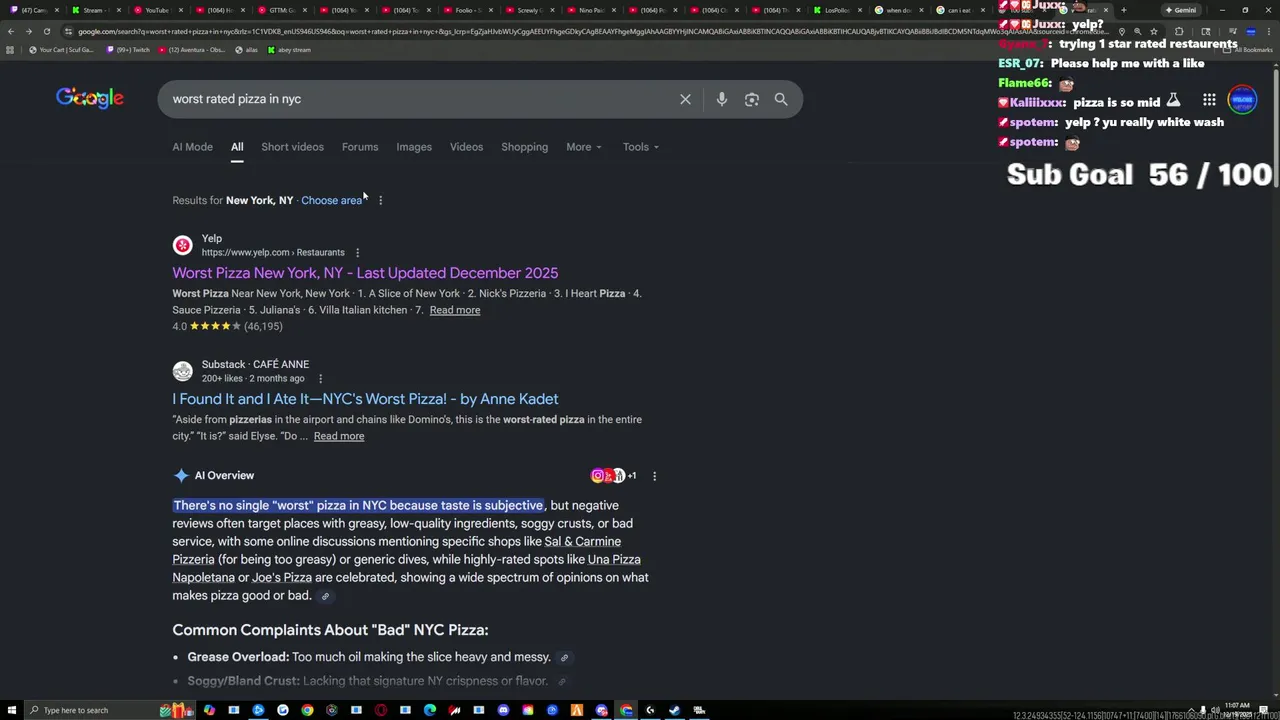Click in the Google search input field
This screenshot has height=720, width=1280.
click(420, 99)
